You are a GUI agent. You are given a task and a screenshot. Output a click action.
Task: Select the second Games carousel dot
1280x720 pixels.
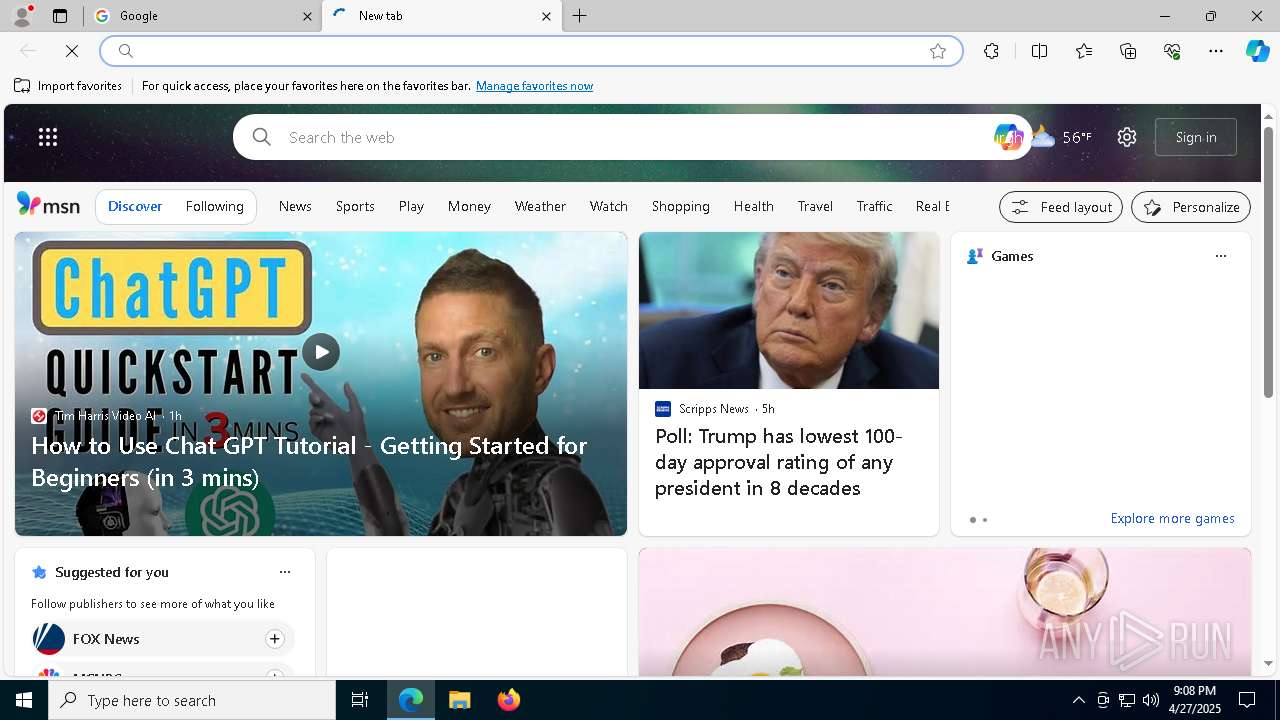click(x=985, y=520)
